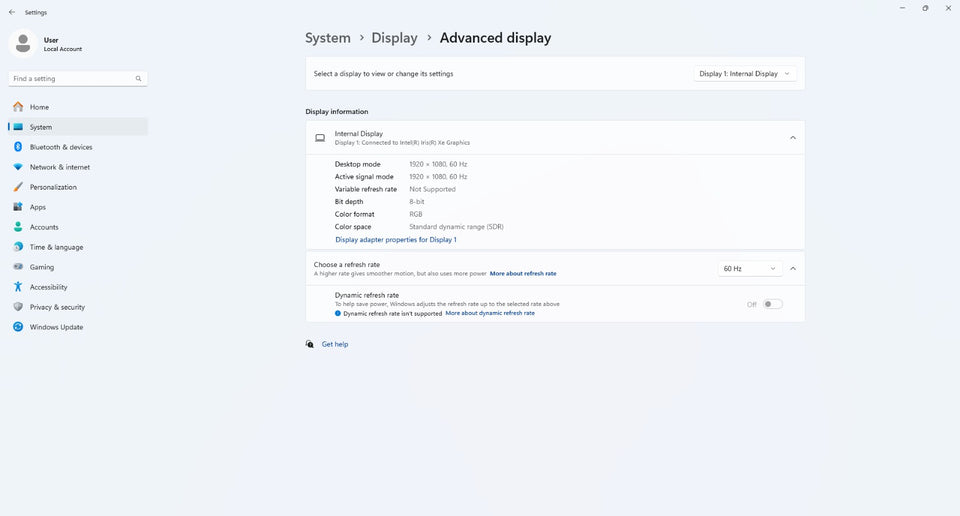Screen dimensions: 960x516
Task: Click the Active signal mode label
Action: coord(364,176)
